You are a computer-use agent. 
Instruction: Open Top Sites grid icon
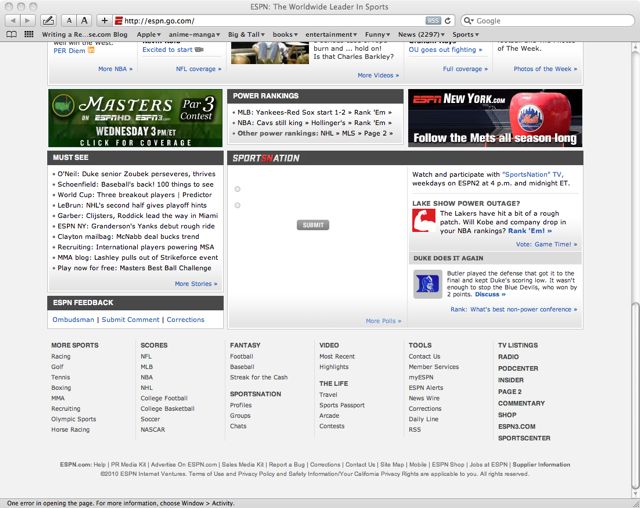click(x=29, y=34)
